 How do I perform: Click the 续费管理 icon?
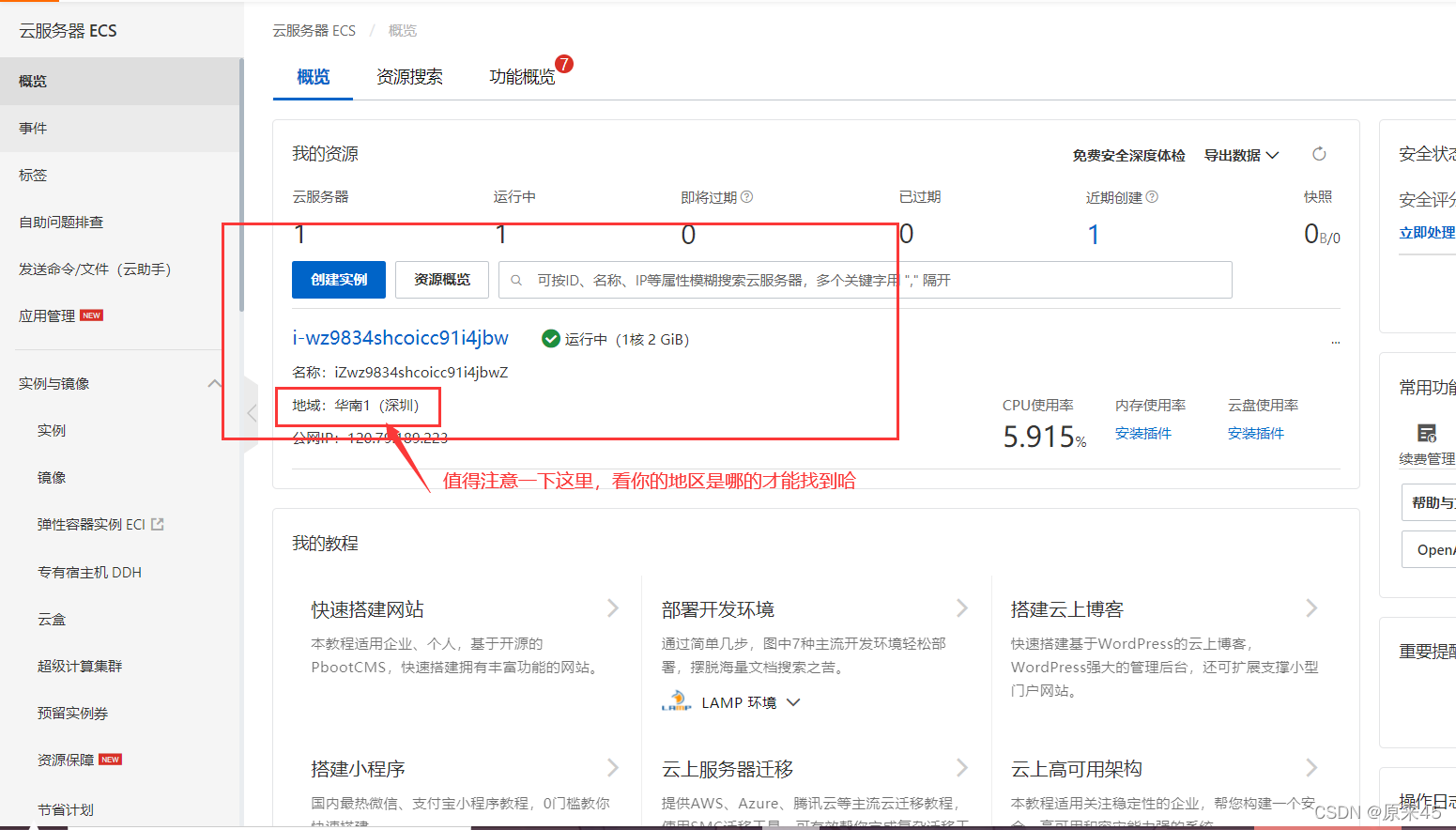(x=1427, y=433)
